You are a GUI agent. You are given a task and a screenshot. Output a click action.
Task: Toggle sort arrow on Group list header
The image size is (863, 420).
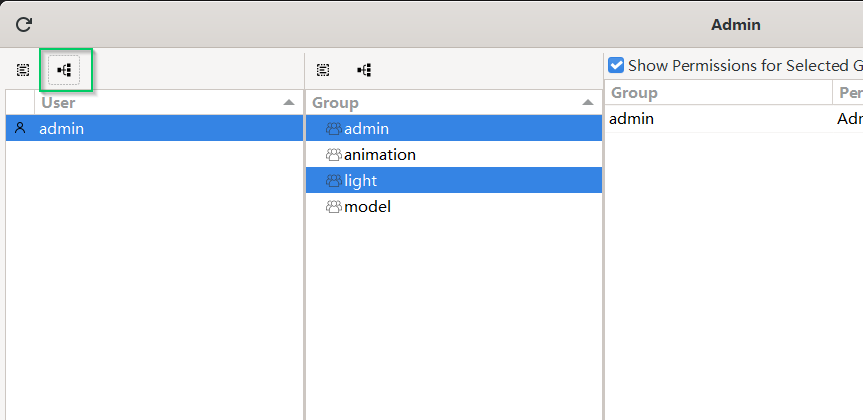point(588,103)
